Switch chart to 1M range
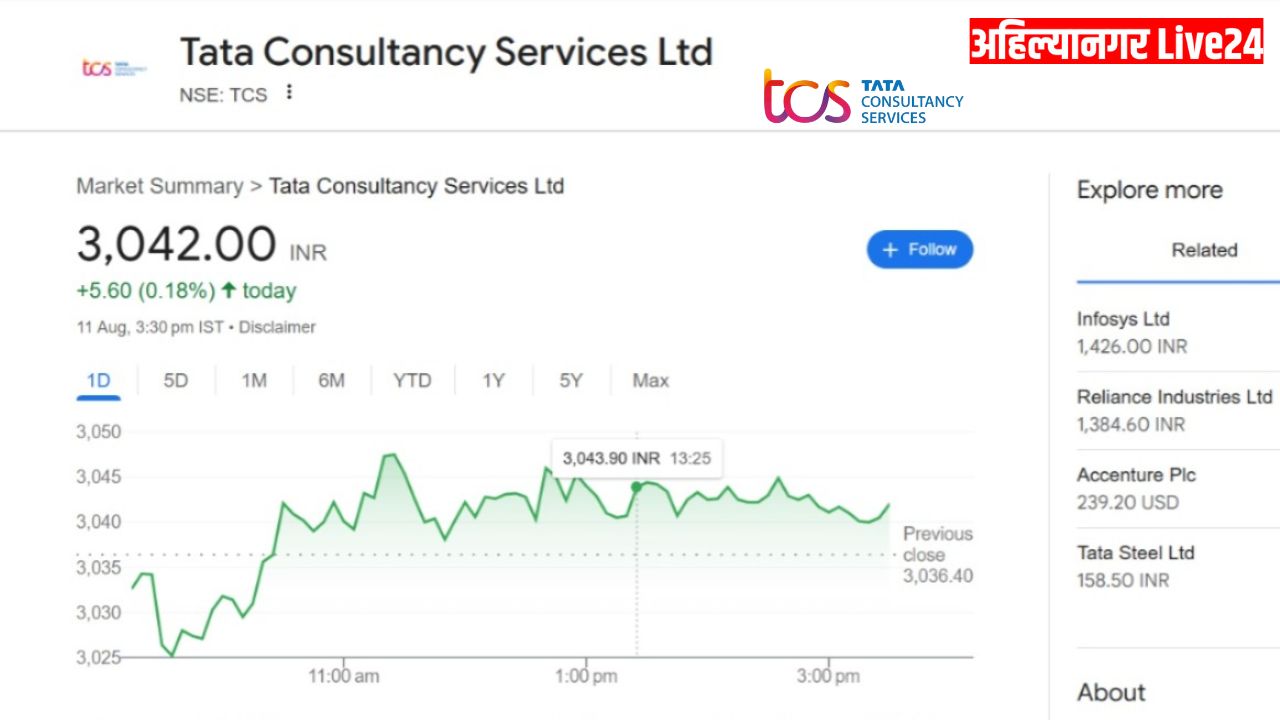This screenshot has height=720, width=1280. tap(254, 381)
